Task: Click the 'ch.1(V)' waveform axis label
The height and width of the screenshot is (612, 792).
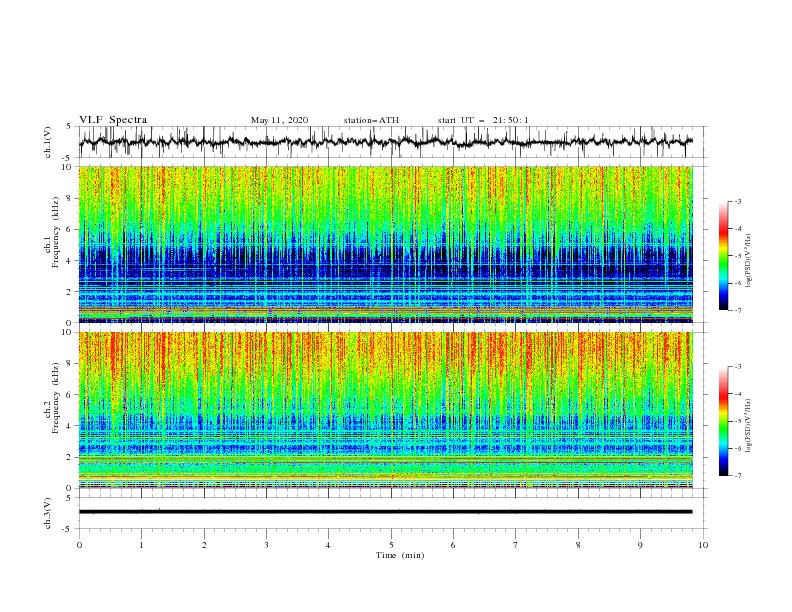Action: [48, 142]
